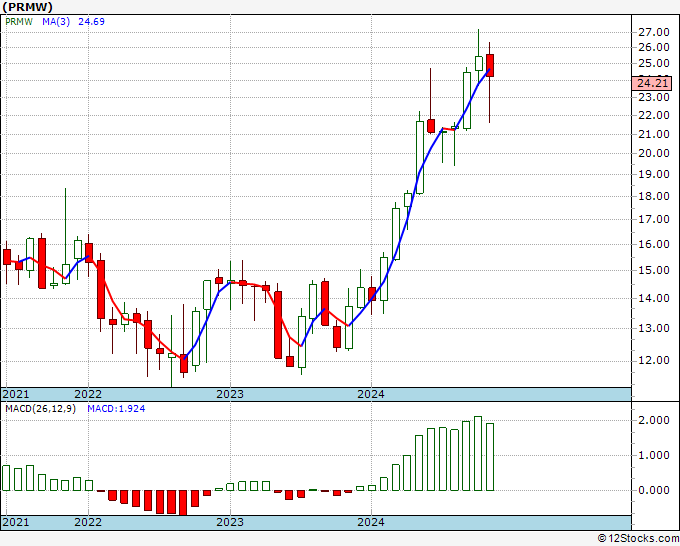Click the 22.00 price axis label
The width and height of the screenshot is (680, 546).
[x=654, y=115]
